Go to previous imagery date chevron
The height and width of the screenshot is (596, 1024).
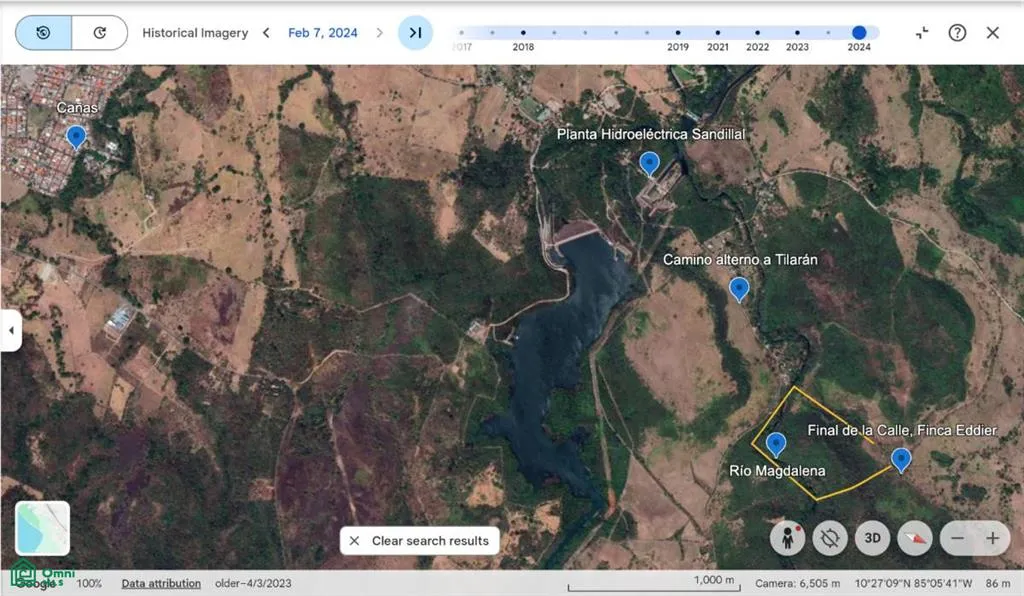[x=266, y=33]
